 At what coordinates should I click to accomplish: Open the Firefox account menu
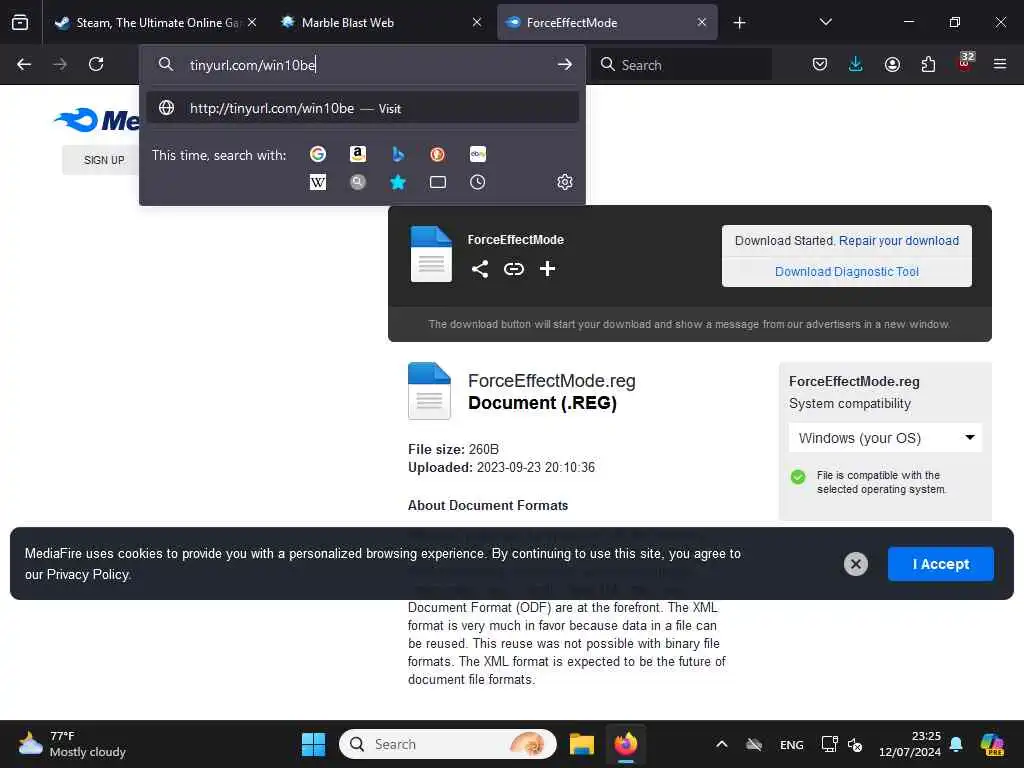[892, 64]
